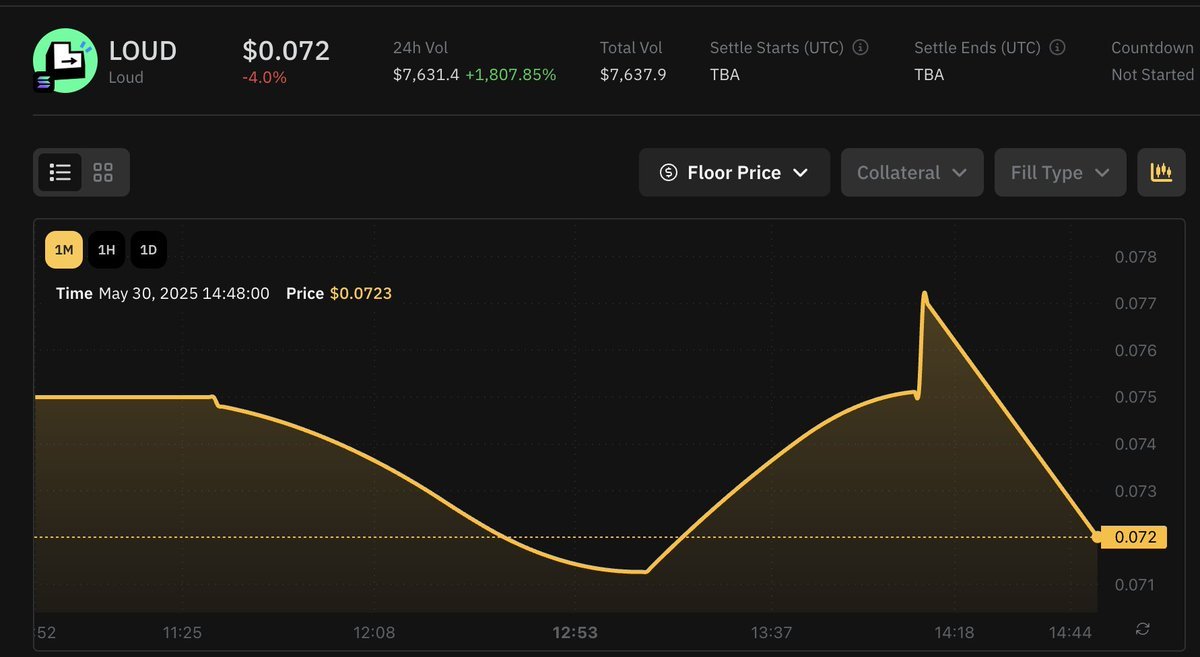
Task: Click the LOUD token logo icon
Action: pos(65,61)
